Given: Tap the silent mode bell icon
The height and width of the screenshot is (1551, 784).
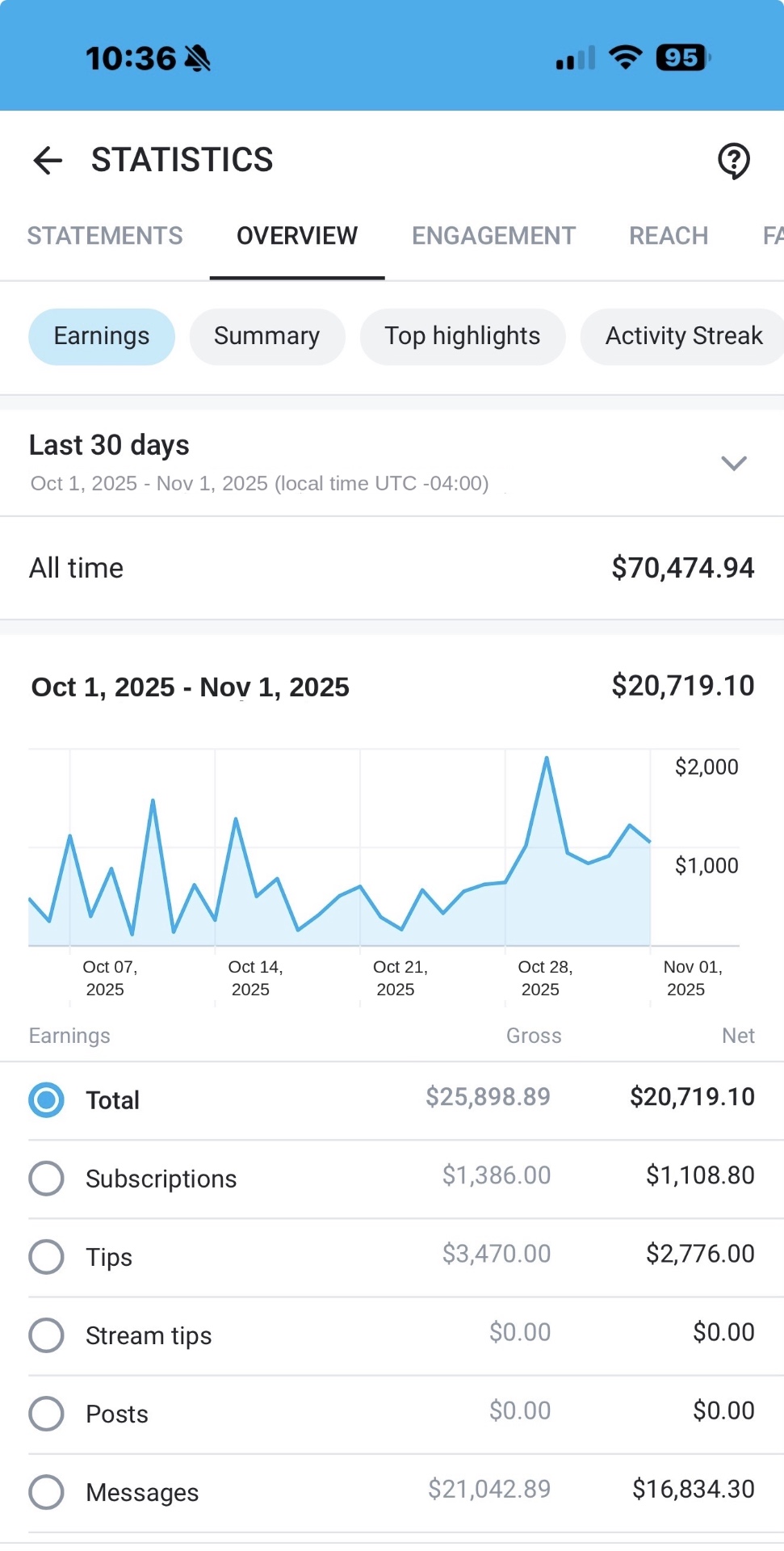Looking at the screenshot, I should [x=197, y=58].
